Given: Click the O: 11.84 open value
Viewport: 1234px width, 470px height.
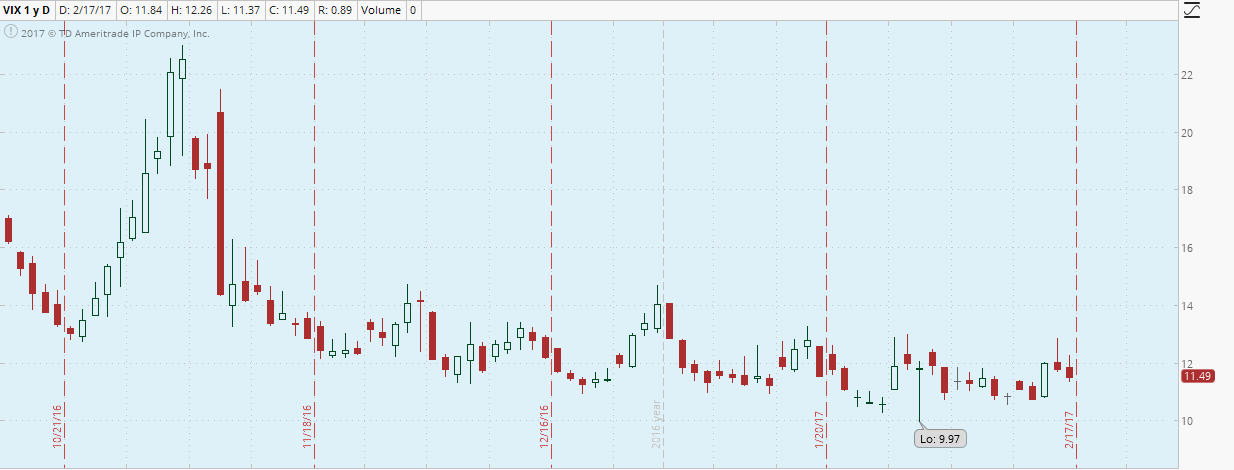Looking at the screenshot, I should click(141, 9).
